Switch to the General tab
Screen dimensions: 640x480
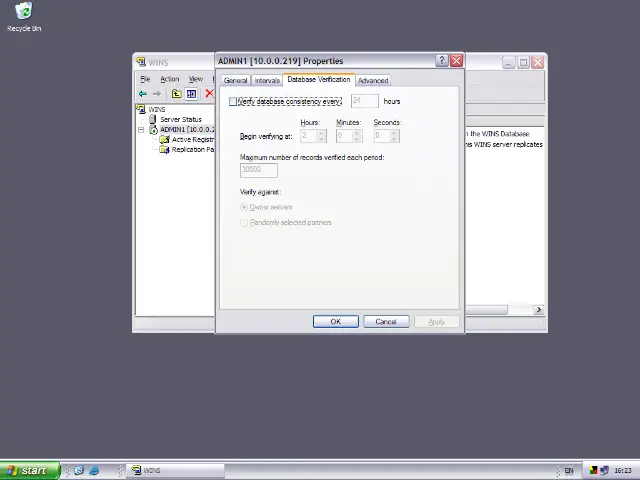coord(235,80)
